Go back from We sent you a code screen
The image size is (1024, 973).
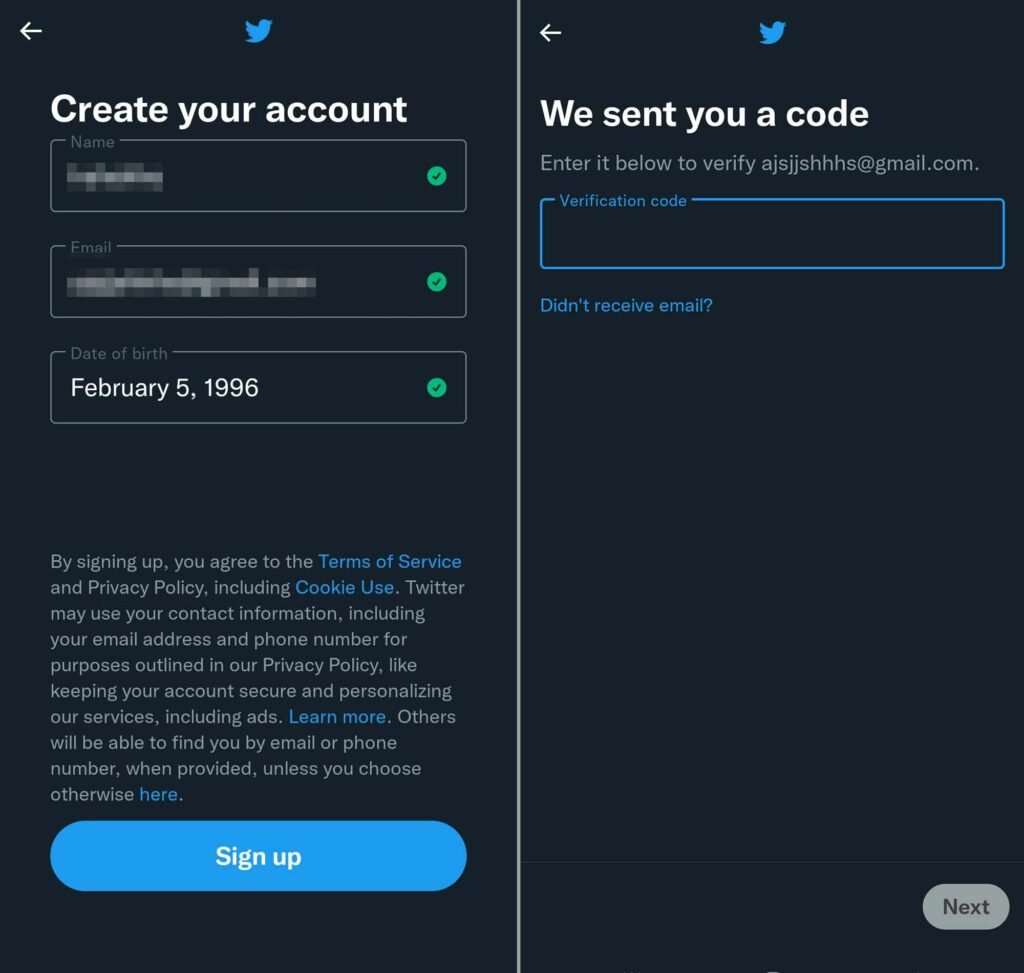pos(551,32)
